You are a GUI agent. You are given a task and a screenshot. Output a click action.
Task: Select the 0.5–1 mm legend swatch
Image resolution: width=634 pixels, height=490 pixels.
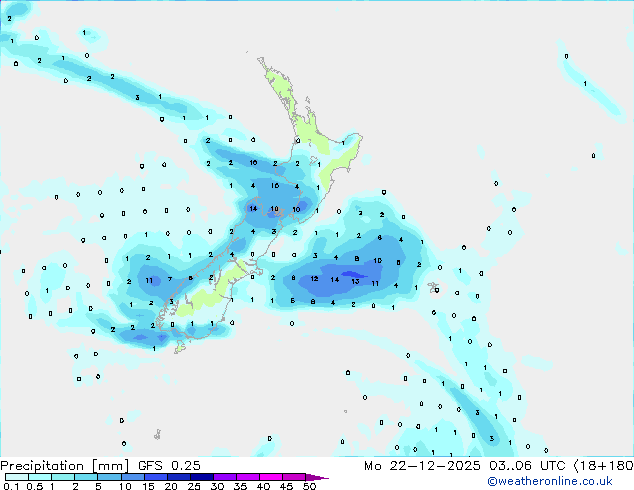point(40,477)
